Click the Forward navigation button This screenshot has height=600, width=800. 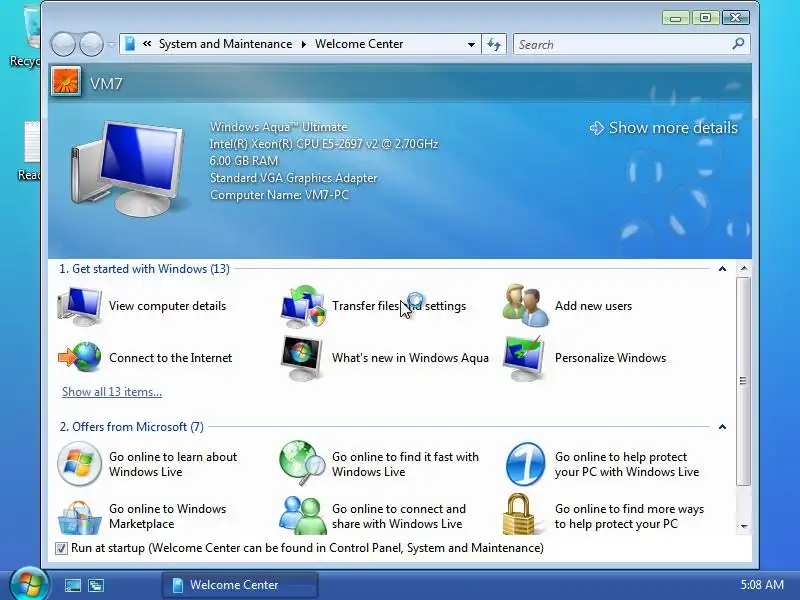(x=91, y=44)
